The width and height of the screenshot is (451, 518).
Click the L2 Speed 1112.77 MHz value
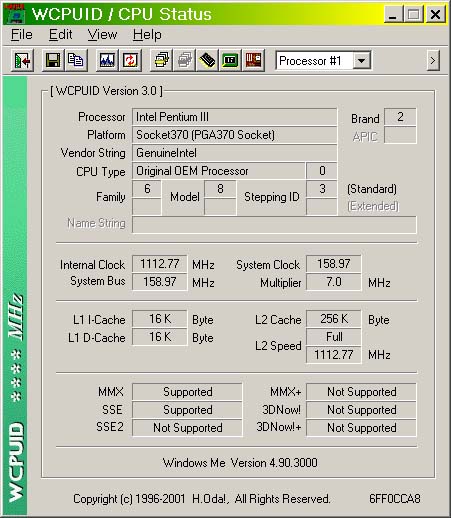[x=333, y=355]
